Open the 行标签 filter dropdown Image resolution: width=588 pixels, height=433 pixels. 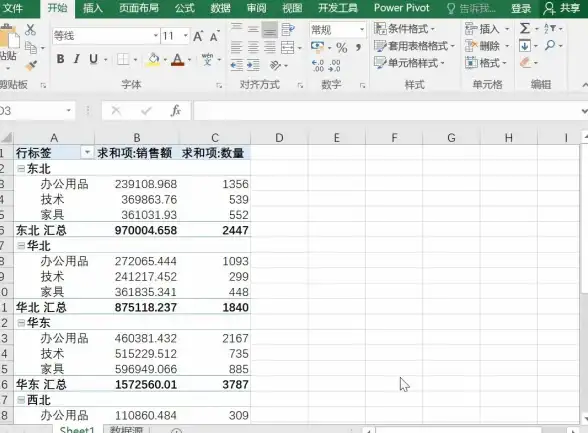[x=87, y=153]
